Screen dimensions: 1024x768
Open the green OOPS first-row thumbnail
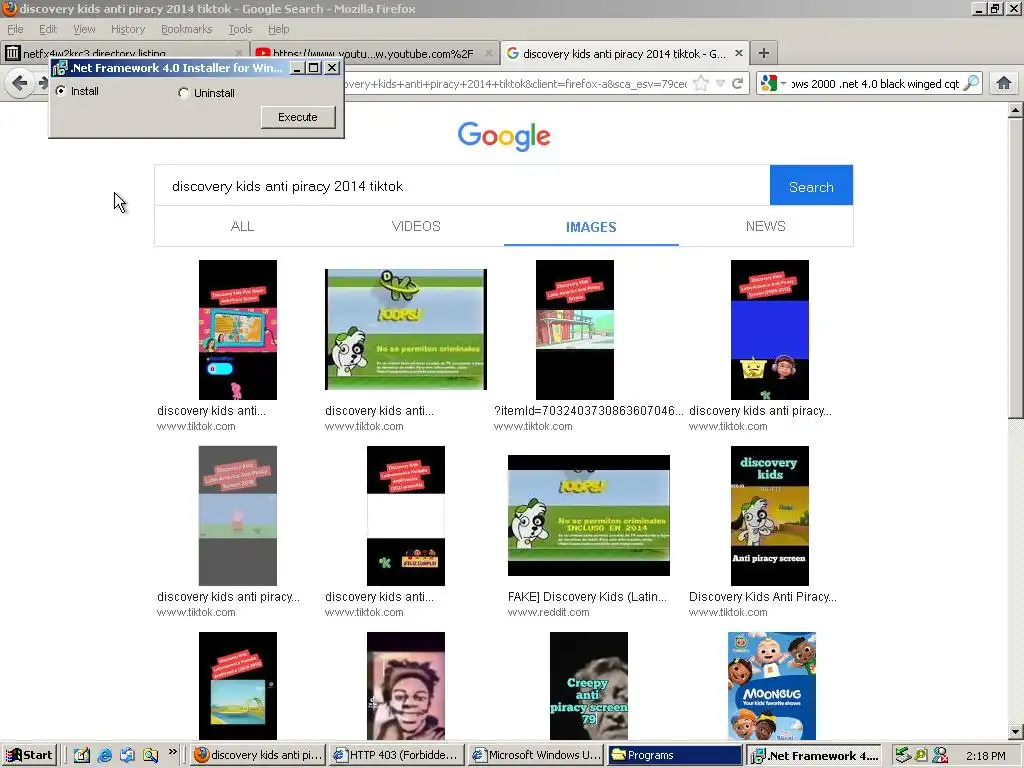[x=406, y=329]
